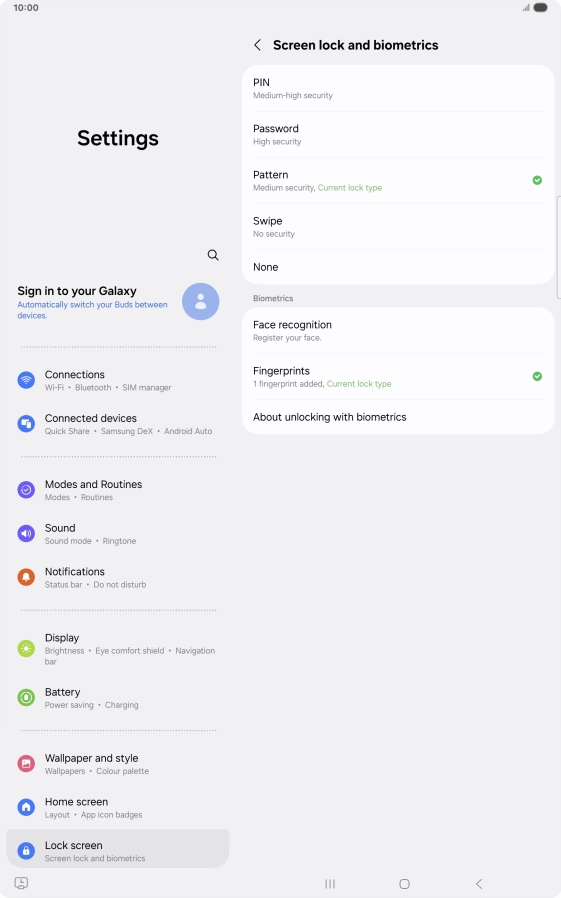This screenshot has width=561, height=898.
Task: Tap the Notifications bell icon
Action: click(26, 577)
